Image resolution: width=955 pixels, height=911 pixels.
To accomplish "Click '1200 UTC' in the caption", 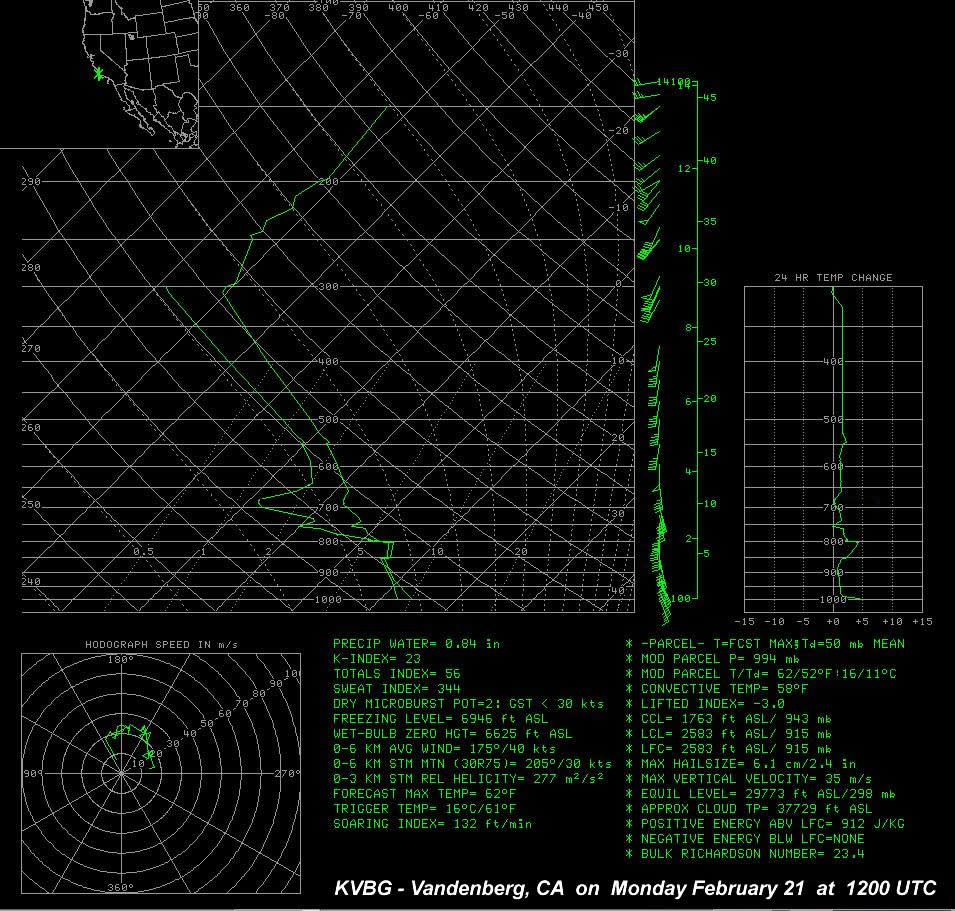I will click(x=891, y=888).
